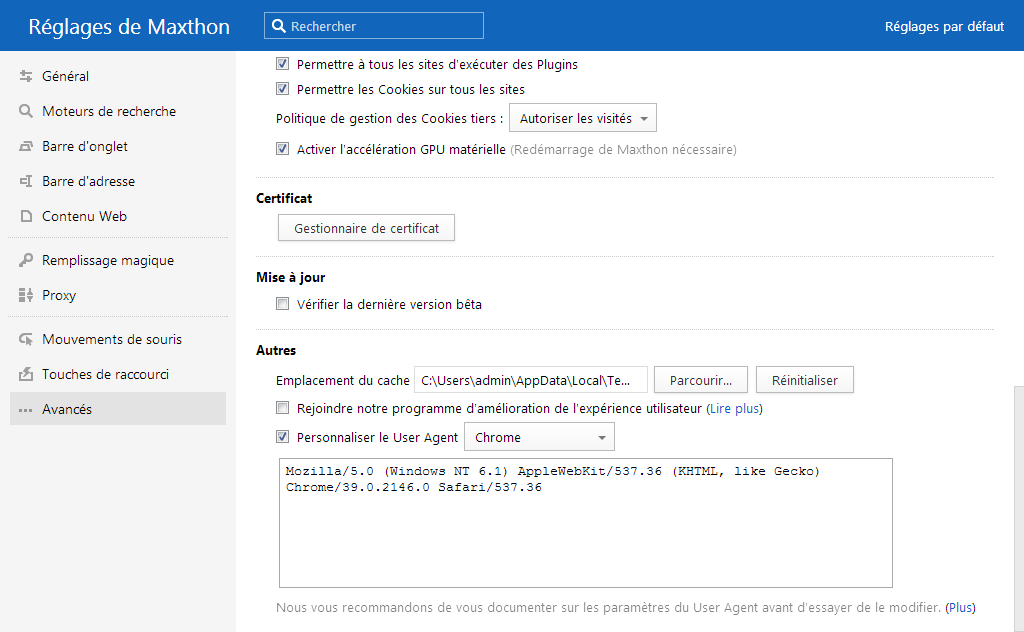This screenshot has width=1024, height=632.
Task: Click the Certificat section heading
Action: click(284, 198)
